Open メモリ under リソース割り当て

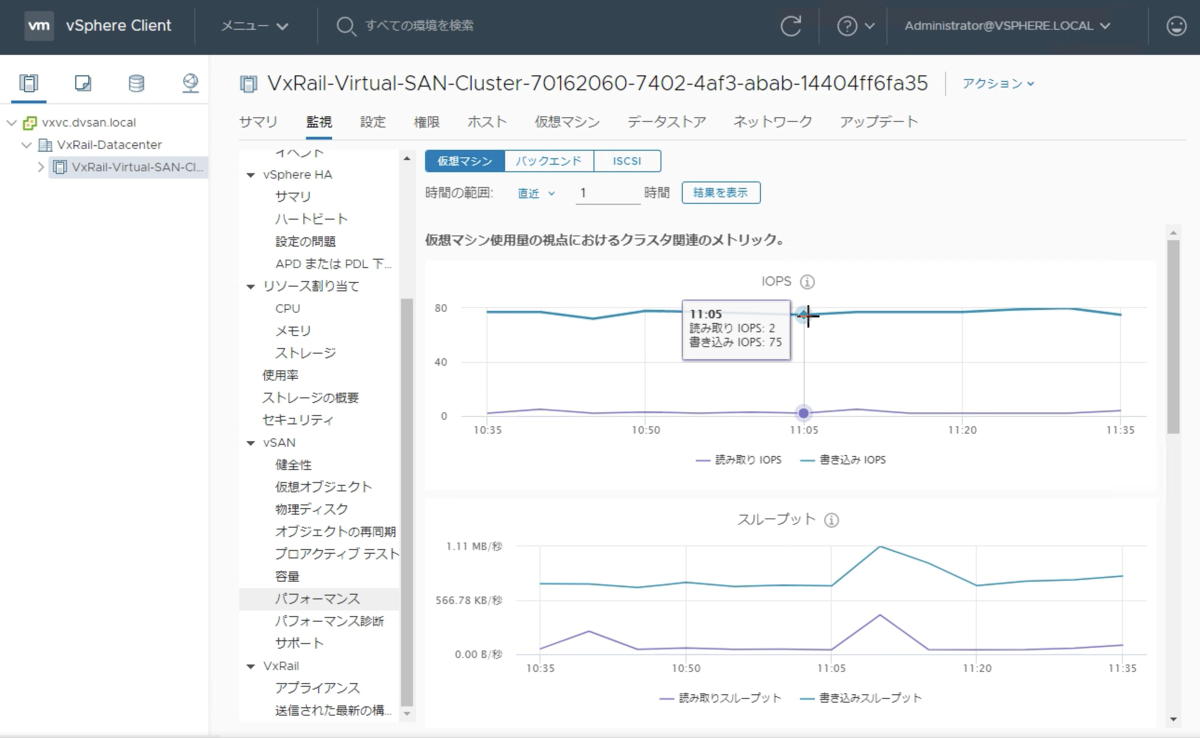(293, 330)
